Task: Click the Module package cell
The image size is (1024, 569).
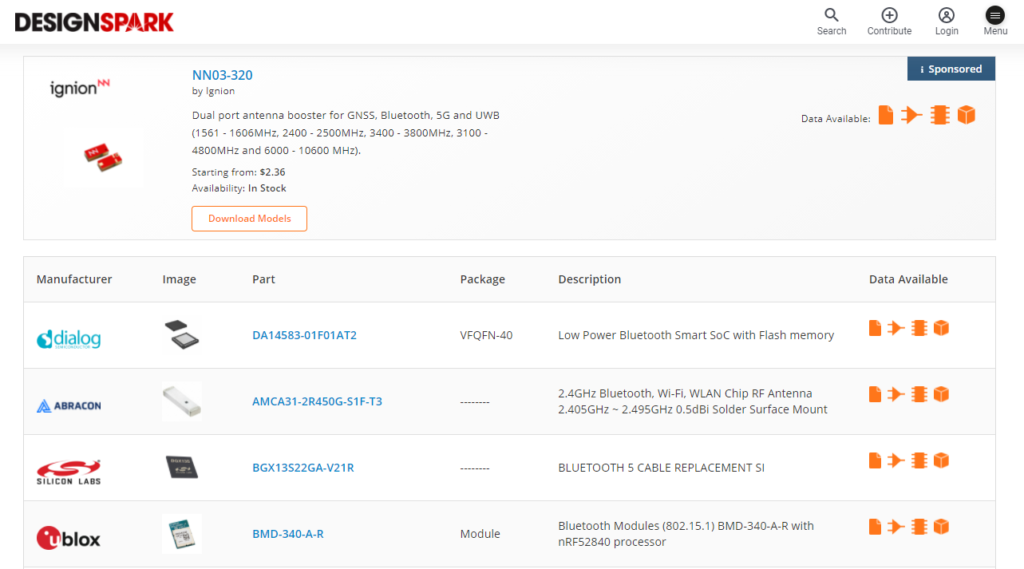Action: pyautogui.click(x=480, y=534)
